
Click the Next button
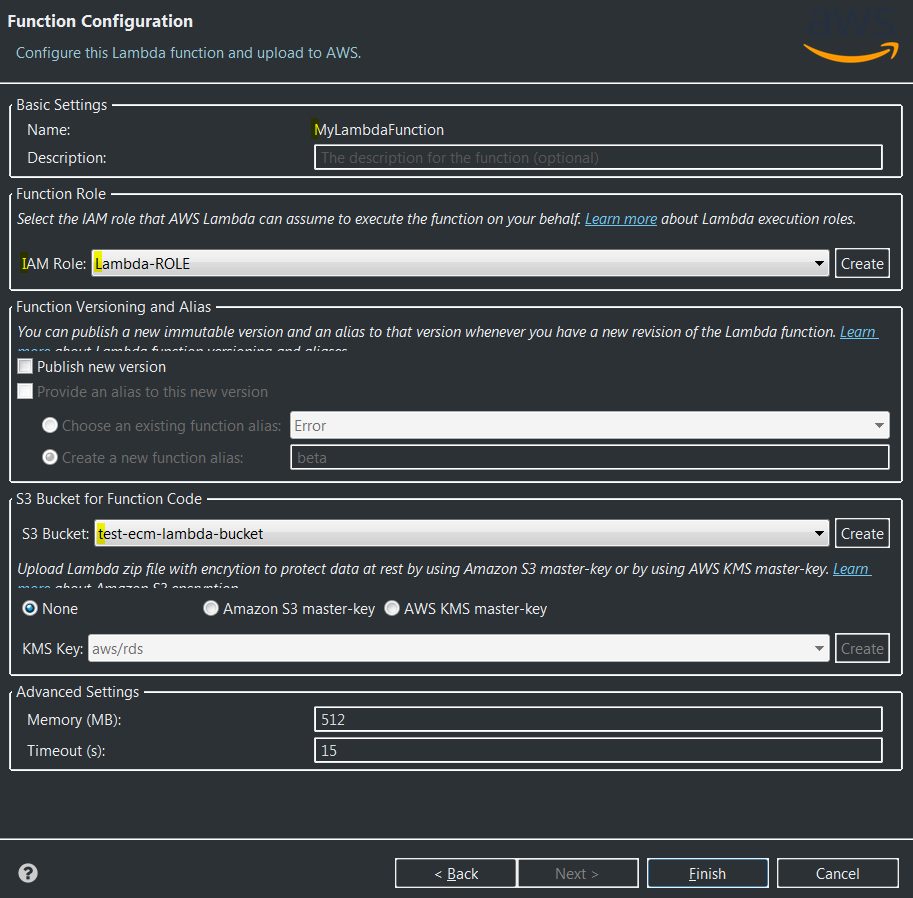(x=578, y=874)
